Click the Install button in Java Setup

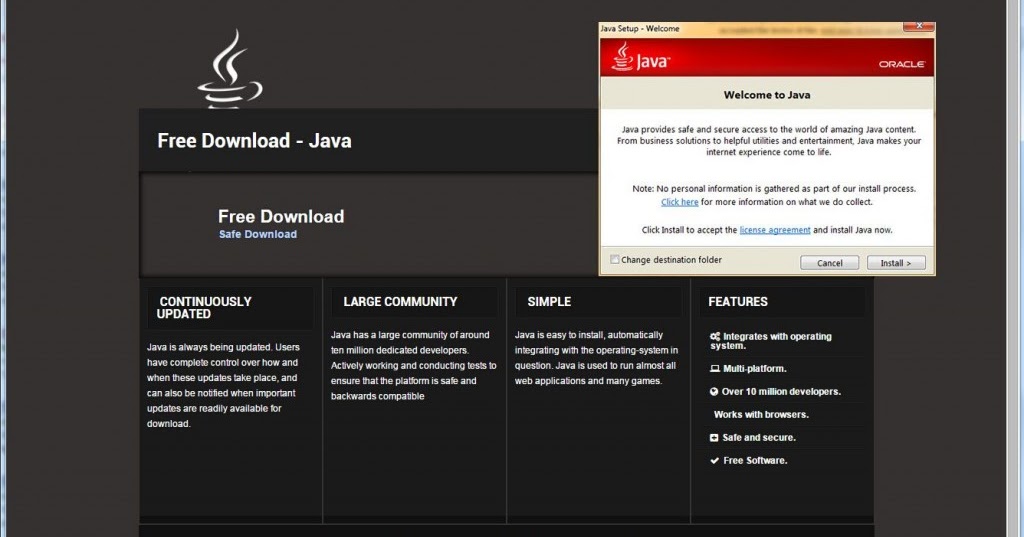tap(896, 263)
